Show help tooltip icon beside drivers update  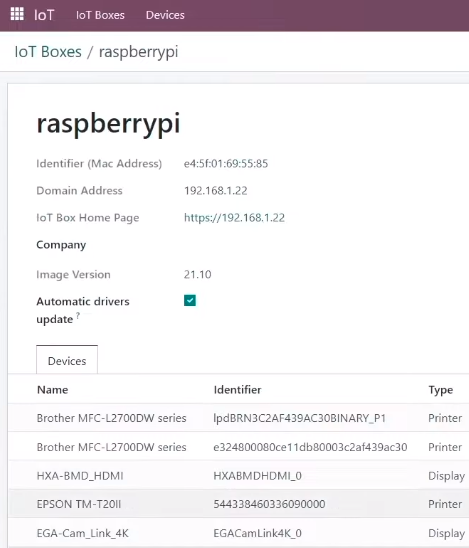[78, 315]
